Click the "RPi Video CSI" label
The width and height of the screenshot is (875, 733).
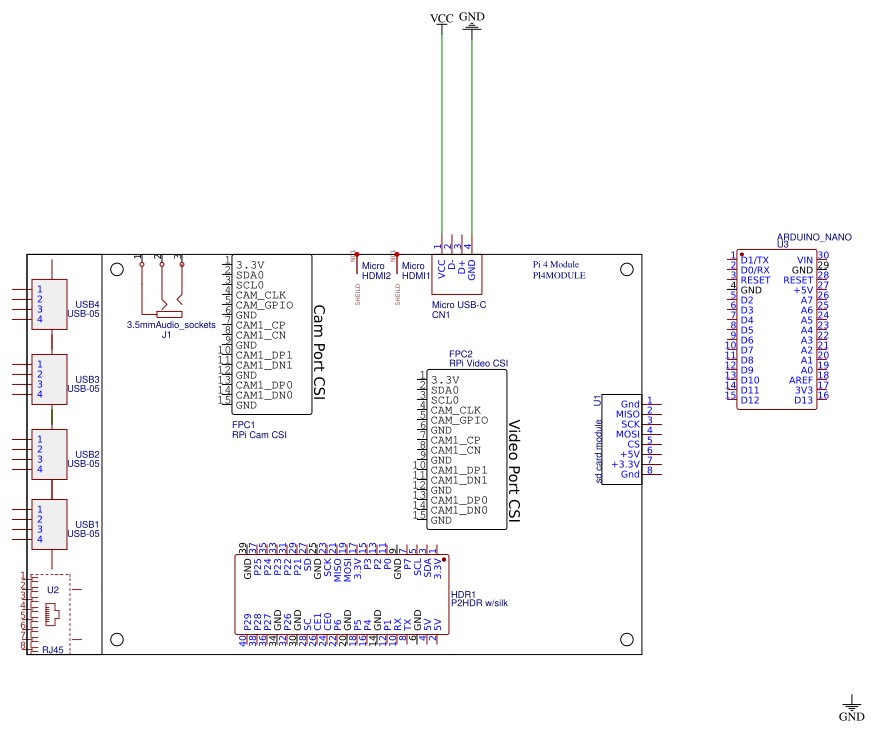click(479, 363)
